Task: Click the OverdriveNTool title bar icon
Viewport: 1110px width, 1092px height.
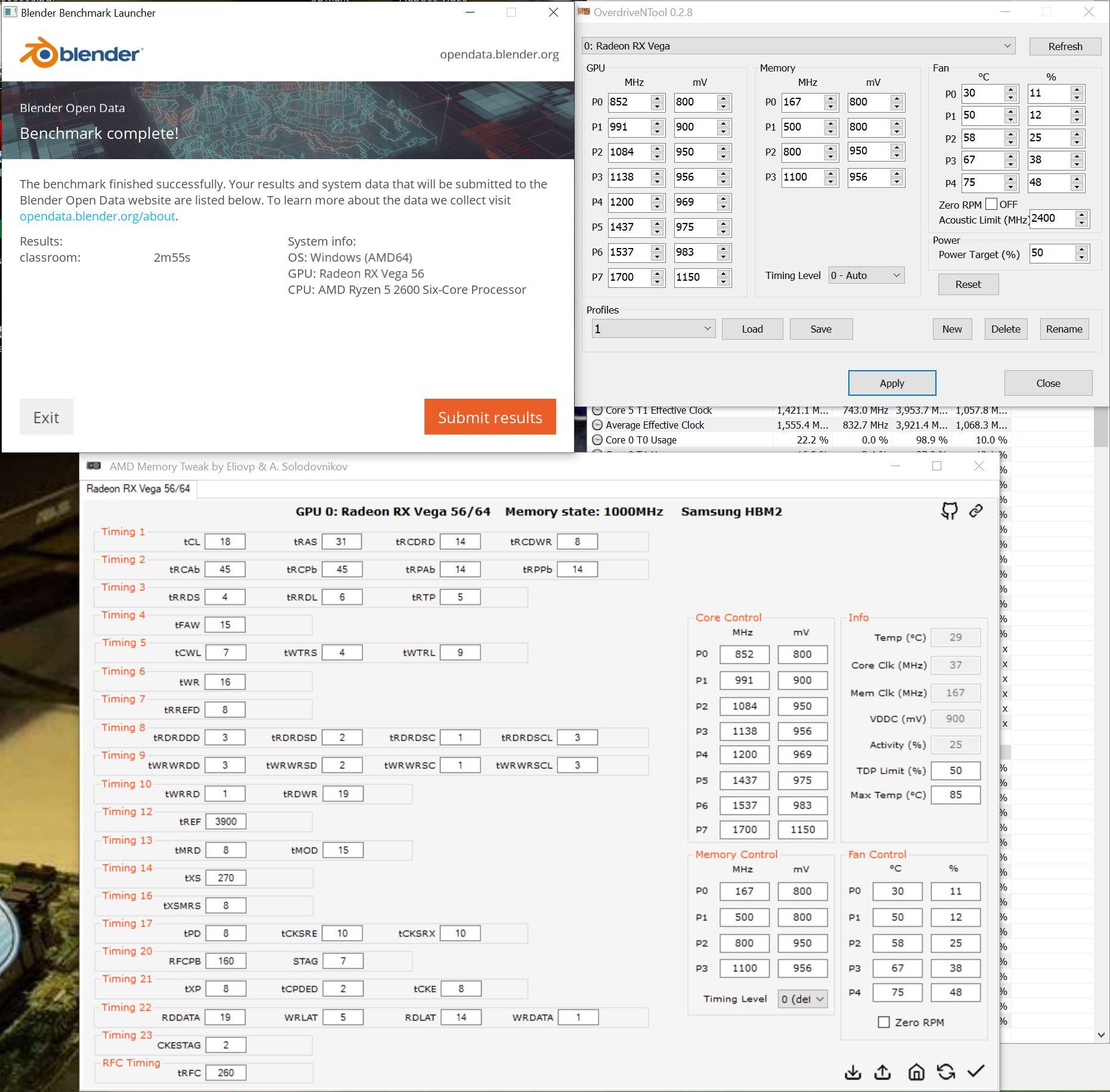Action: pyautogui.click(x=584, y=12)
